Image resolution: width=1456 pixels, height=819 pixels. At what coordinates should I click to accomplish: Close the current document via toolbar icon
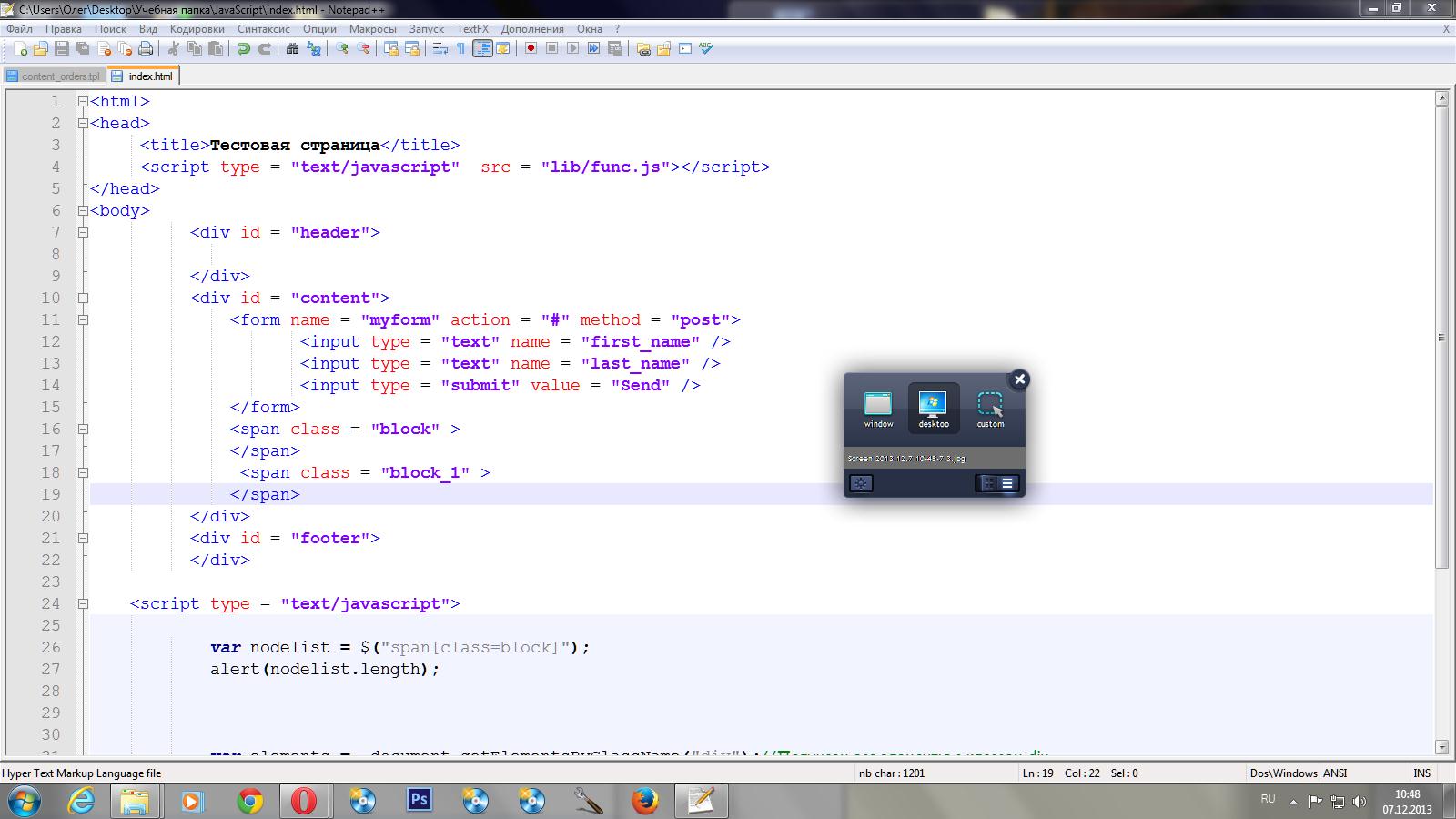point(105,48)
